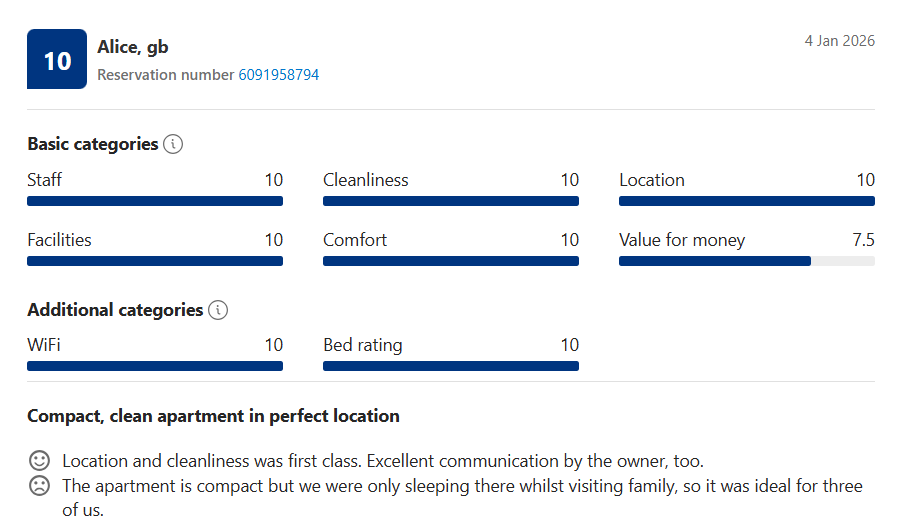
Task: Click the sad frowning face icon
Action: 39,487
